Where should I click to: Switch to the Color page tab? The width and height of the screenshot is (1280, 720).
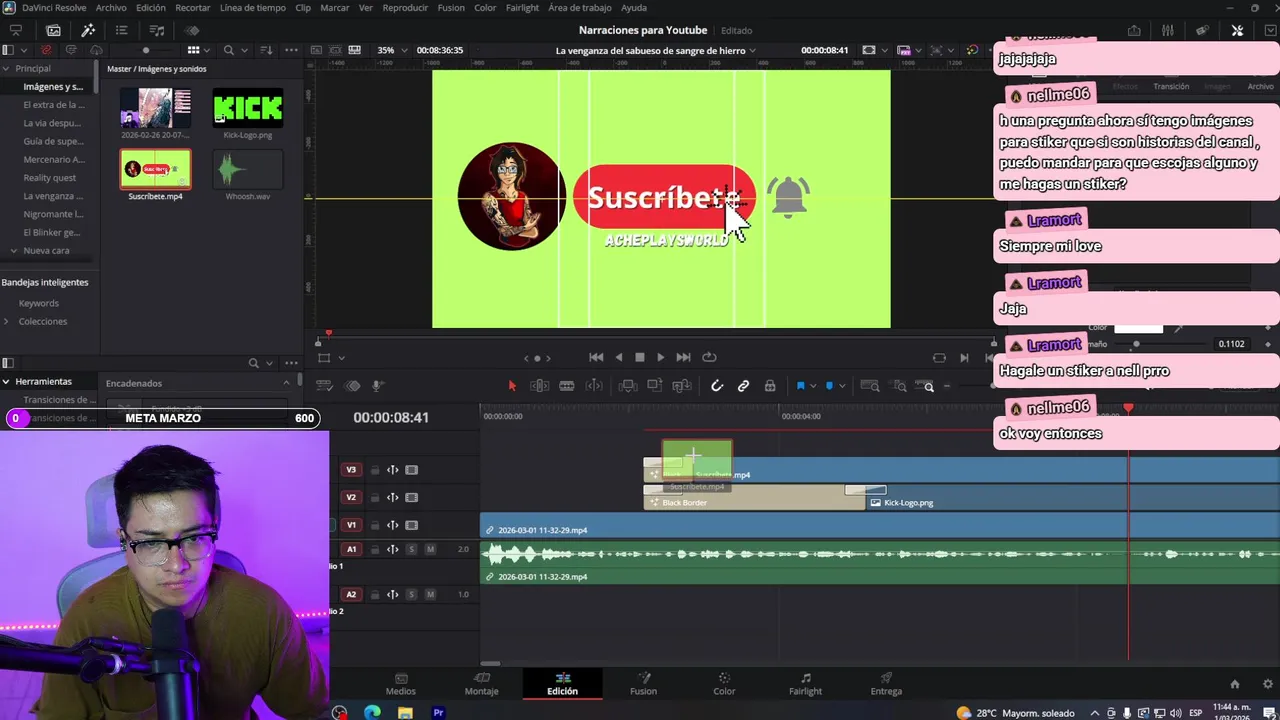point(724,684)
